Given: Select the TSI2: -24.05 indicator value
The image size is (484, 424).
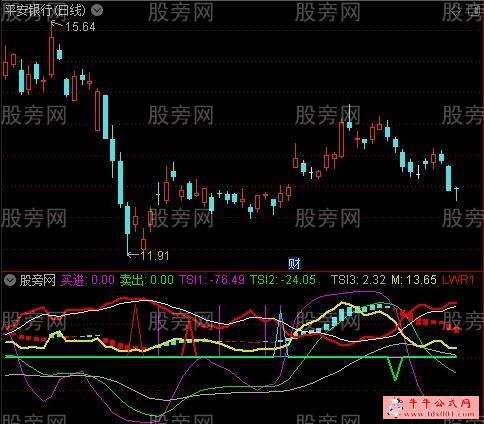Looking at the screenshot, I should pos(283,280).
